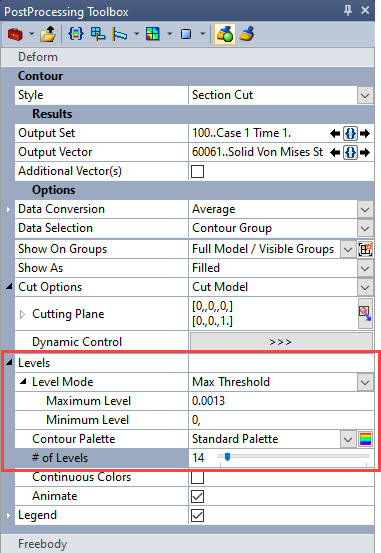Click the red toolbox icon in toolbar

(15, 34)
